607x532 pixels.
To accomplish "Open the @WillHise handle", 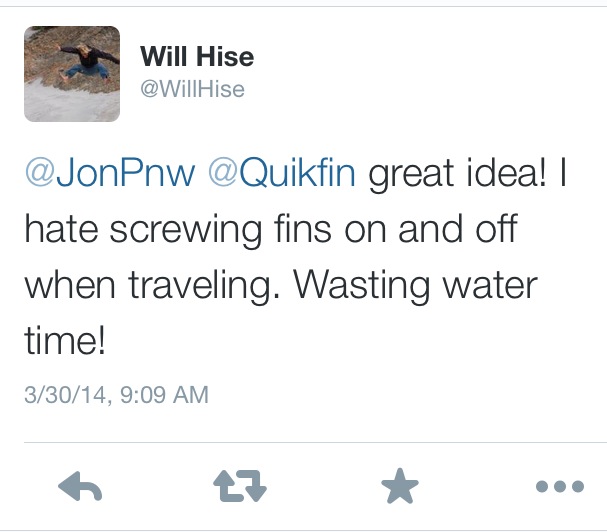I will pos(192,89).
